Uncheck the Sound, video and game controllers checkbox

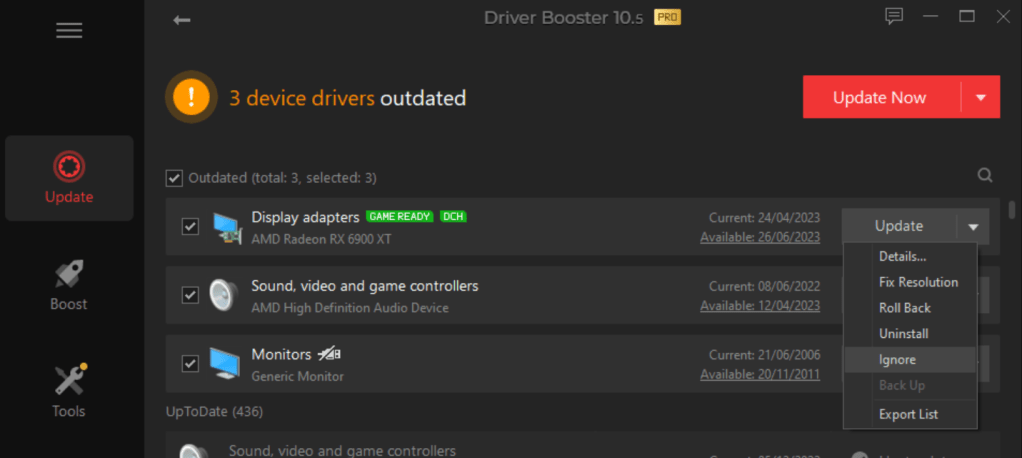[190, 295]
